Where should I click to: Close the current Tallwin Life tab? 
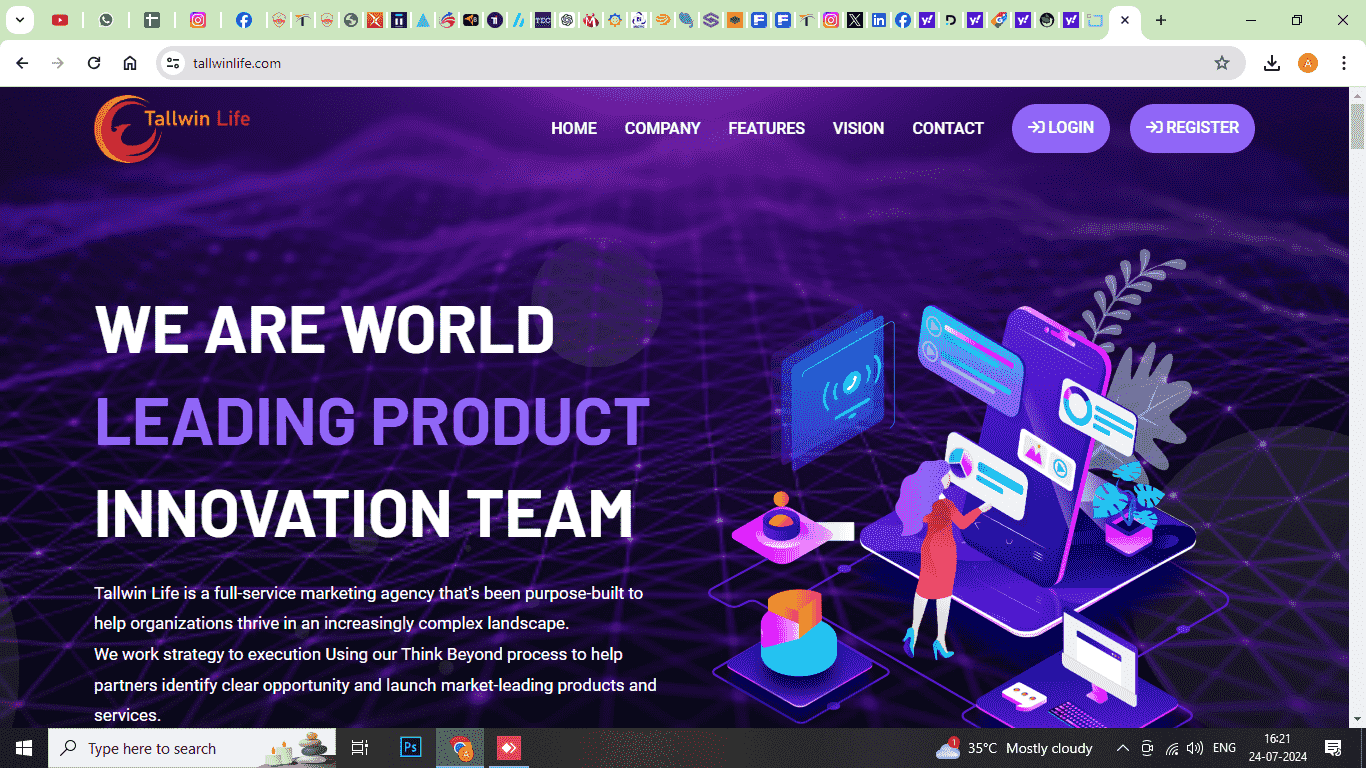click(x=1125, y=20)
